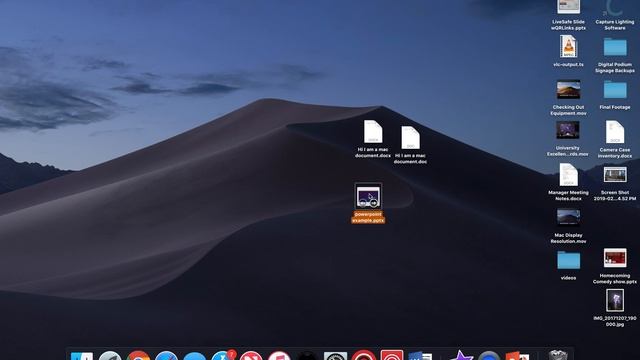Open System Preferences in the Dock
This screenshot has width=640, height=360.
(336, 355)
